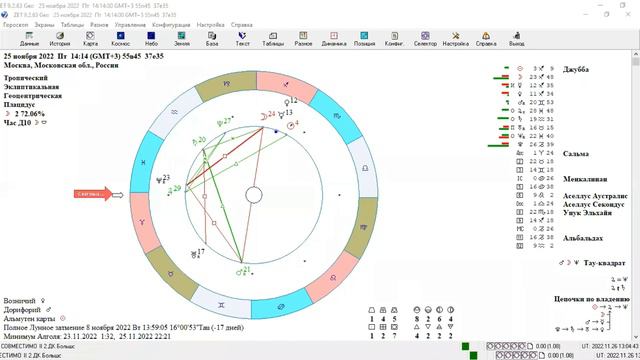The height and width of the screenshot is (360, 640).
Task: Click the star name Унук Эльхайя
Action: [587, 213]
